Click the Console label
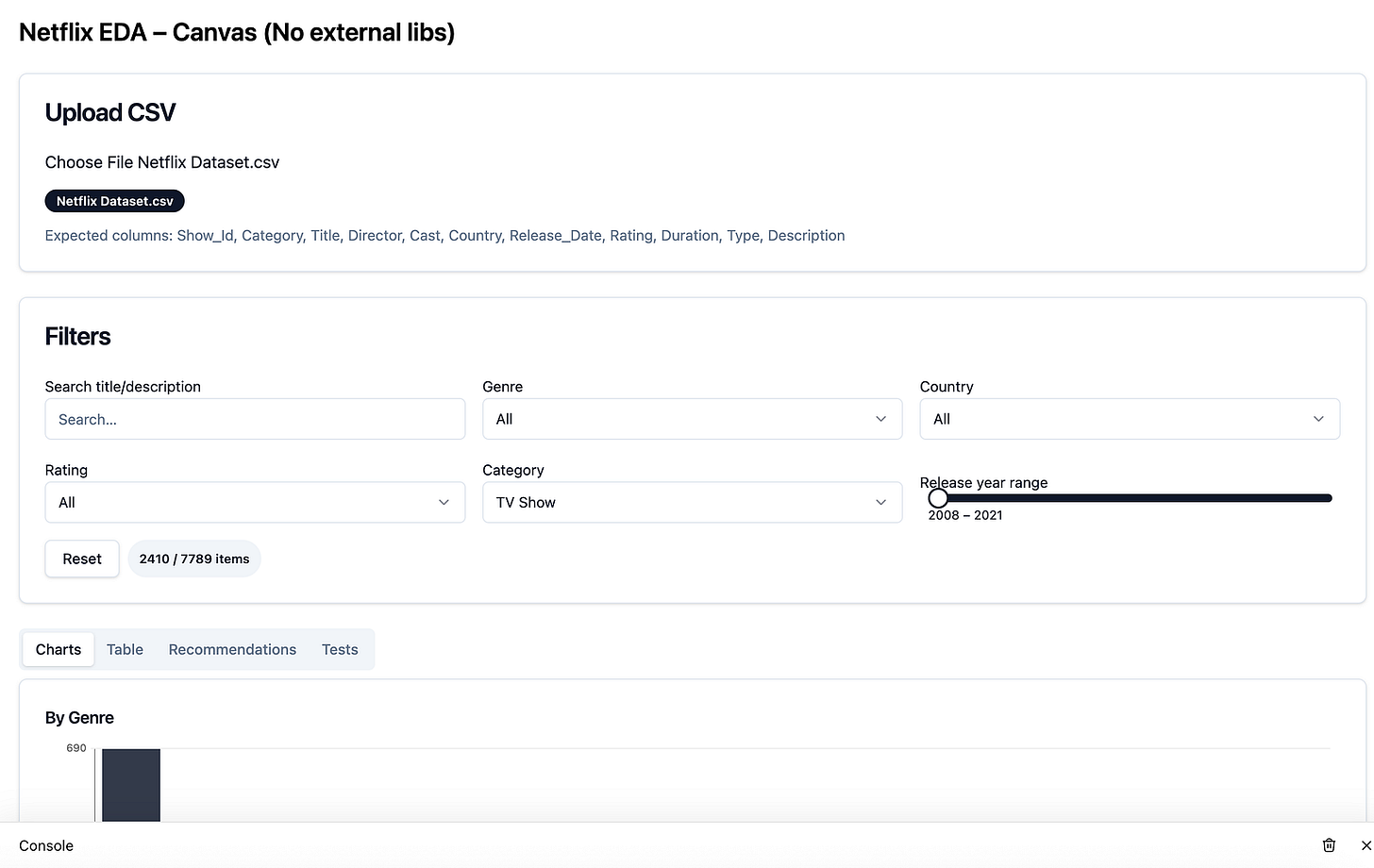Image resolution: width=1374 pixels, height=868 pixels. (x=46, y=845)
